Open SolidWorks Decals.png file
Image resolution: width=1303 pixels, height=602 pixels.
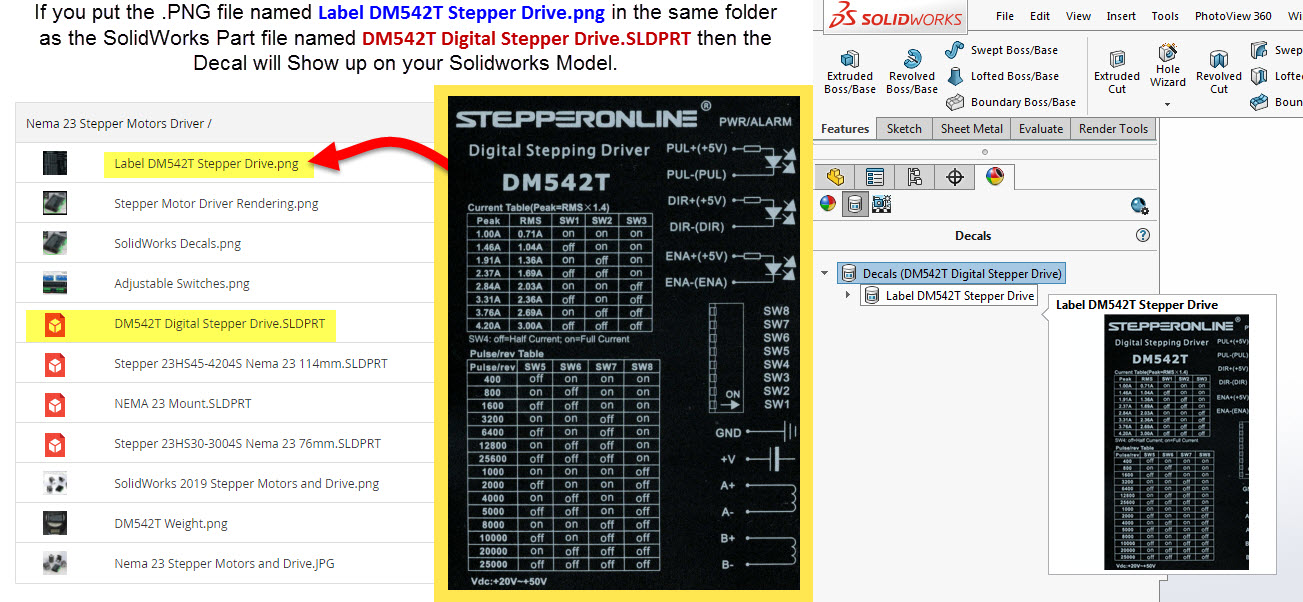click(177, 244)
